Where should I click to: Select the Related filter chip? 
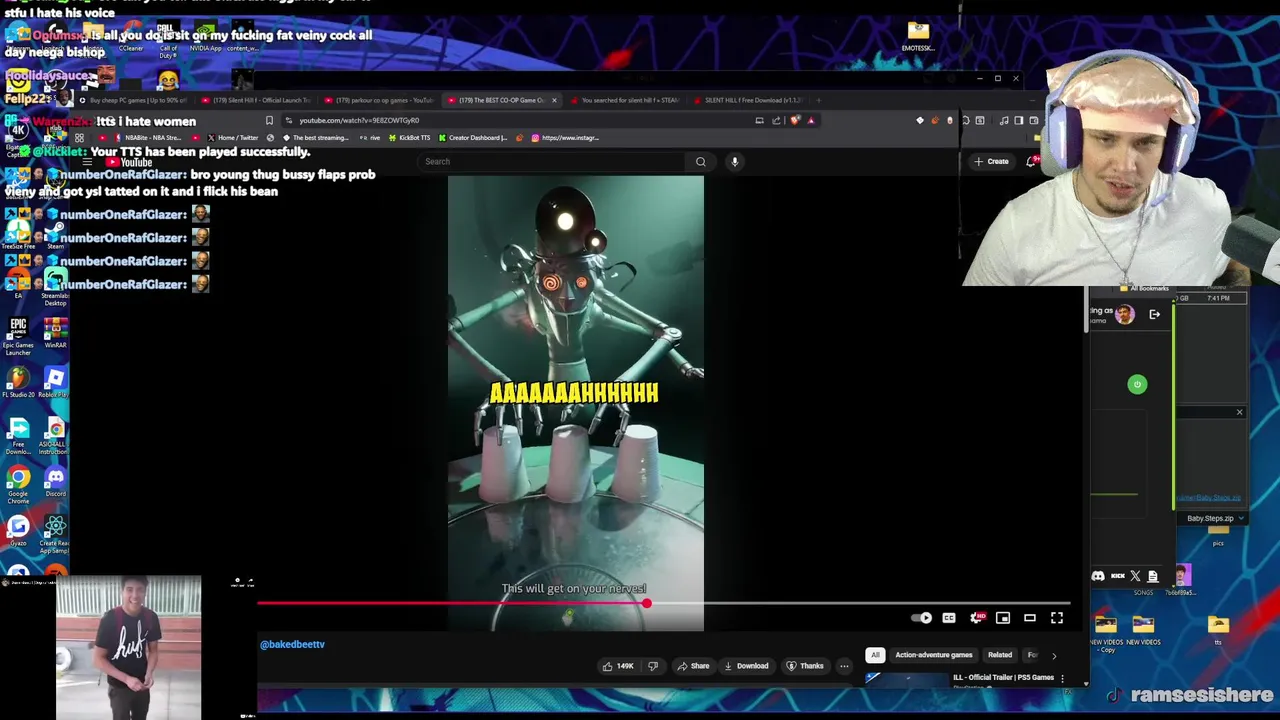pyautogui.click(x=1000, y=655)
